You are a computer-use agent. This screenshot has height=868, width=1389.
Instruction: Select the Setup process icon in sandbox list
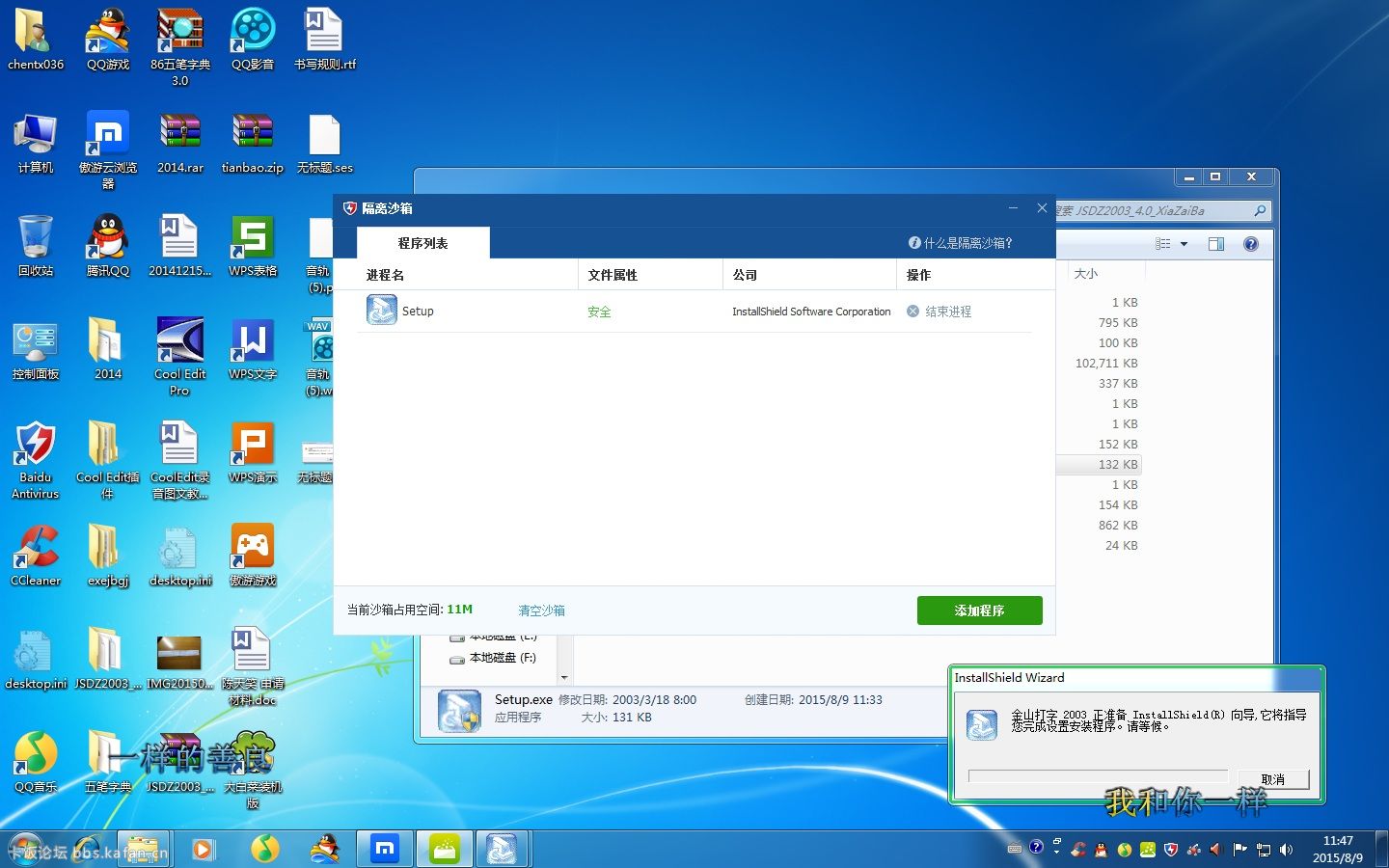point(381,310)
